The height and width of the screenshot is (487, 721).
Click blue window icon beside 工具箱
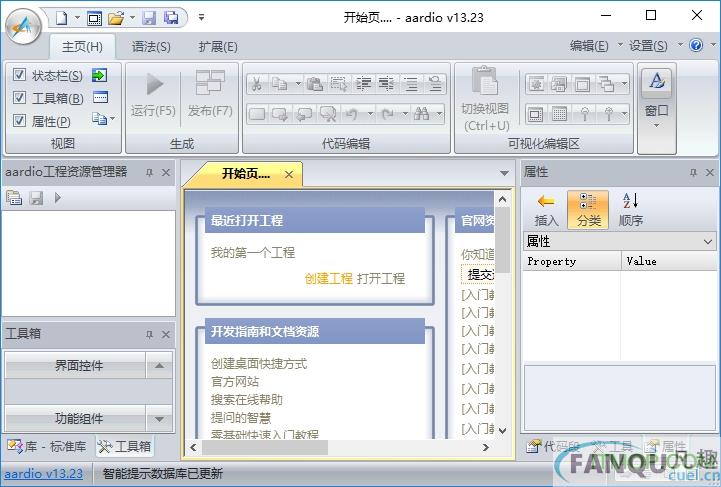(100, 97)
